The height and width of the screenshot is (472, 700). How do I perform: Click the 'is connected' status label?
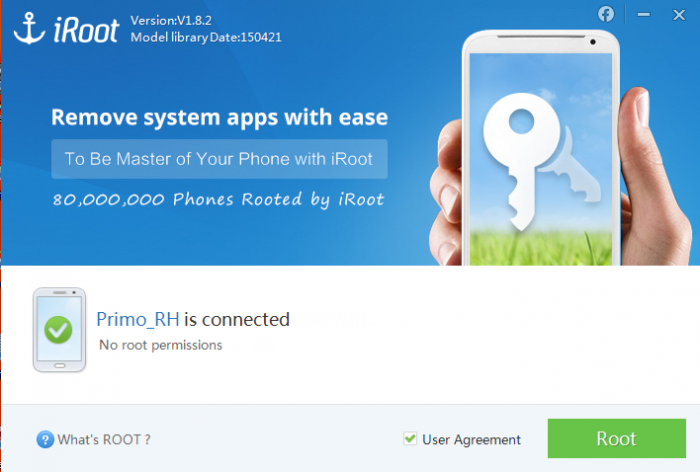(237, 320)
